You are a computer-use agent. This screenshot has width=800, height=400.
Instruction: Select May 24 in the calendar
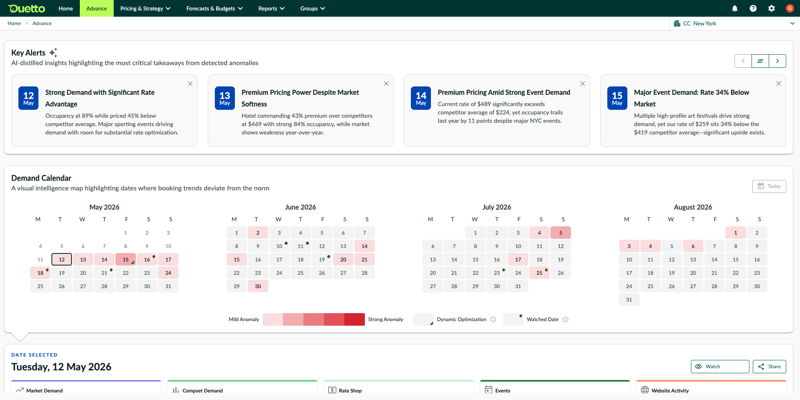[x=168, y=272]
